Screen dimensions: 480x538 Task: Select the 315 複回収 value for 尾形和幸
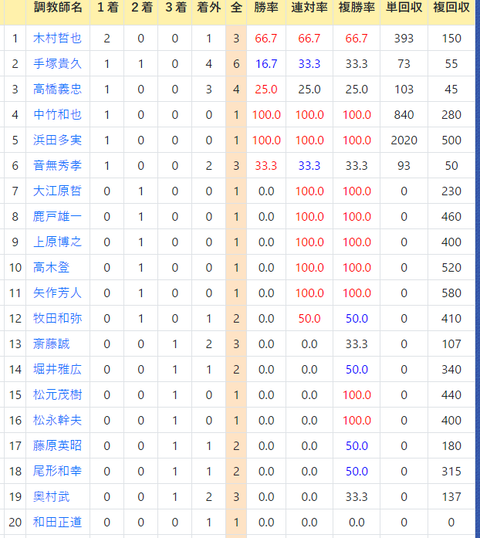(x=451, y=471)
